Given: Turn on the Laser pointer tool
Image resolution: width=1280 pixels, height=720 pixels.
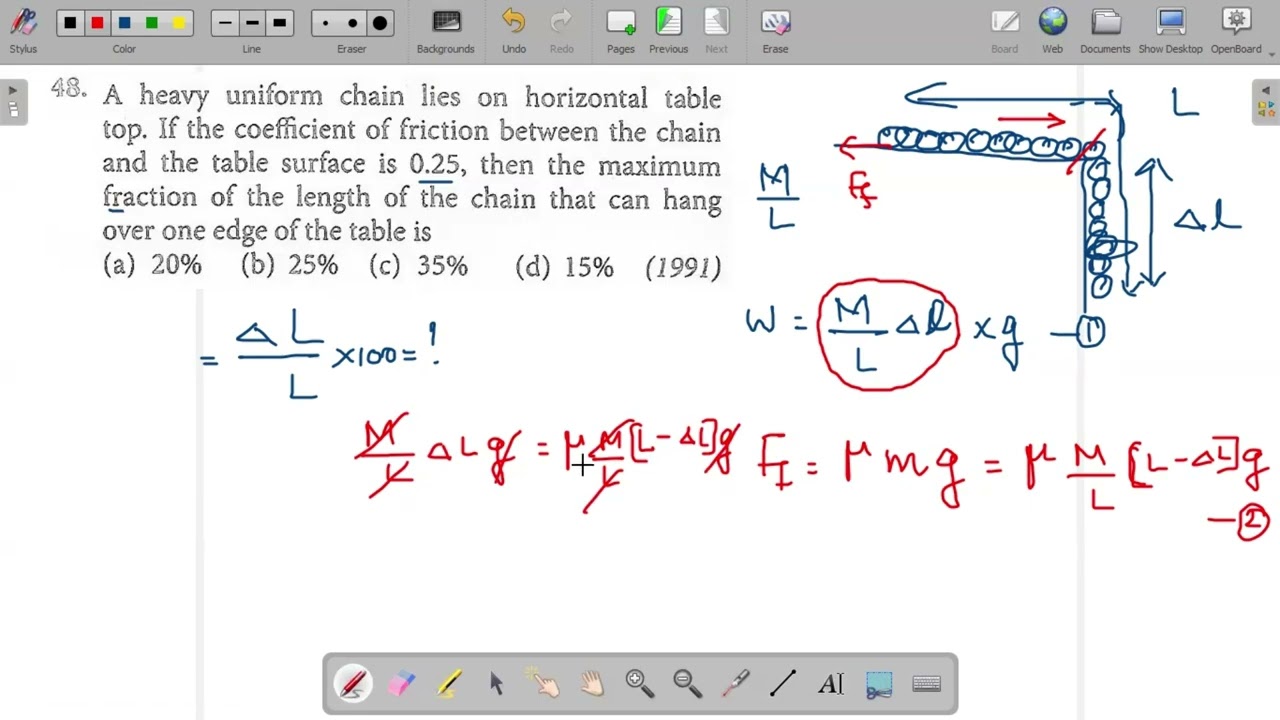Looking at the screenshot, I should [735, 684].
